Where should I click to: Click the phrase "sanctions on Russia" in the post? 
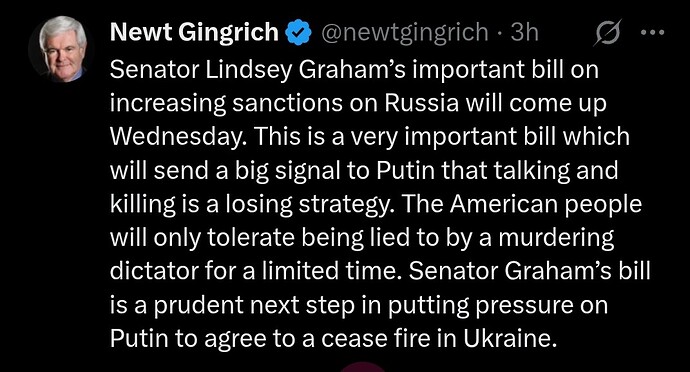click(346, 103)
